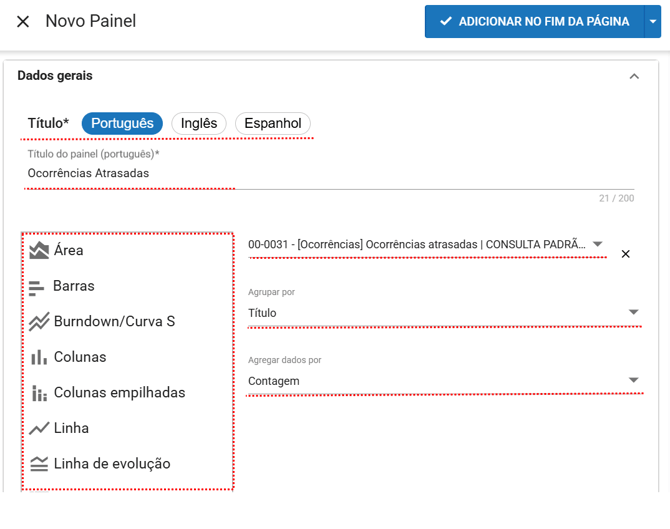Switch title language to Português

click(122, 123)
